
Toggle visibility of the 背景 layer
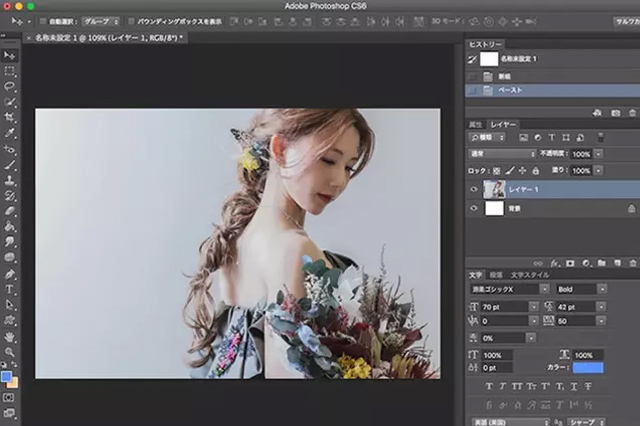(475, 208)
